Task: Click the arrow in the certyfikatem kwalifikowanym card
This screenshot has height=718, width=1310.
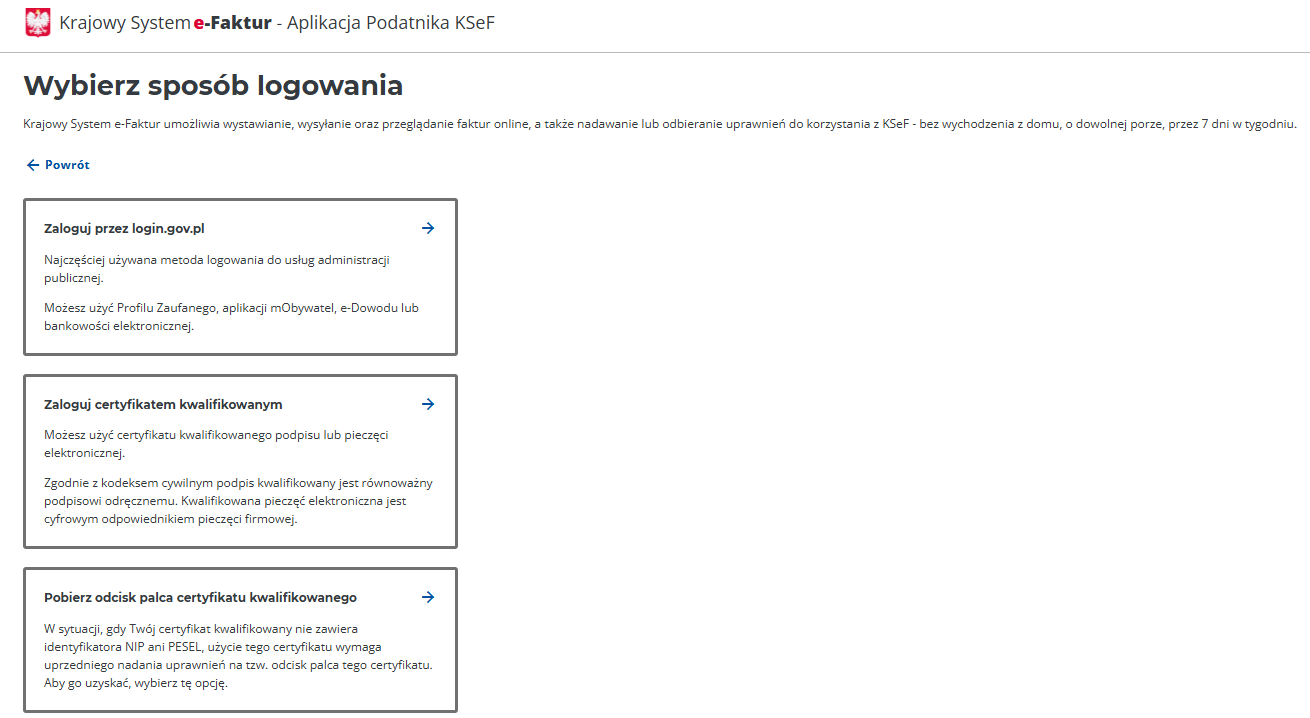Action: [428, 404]
